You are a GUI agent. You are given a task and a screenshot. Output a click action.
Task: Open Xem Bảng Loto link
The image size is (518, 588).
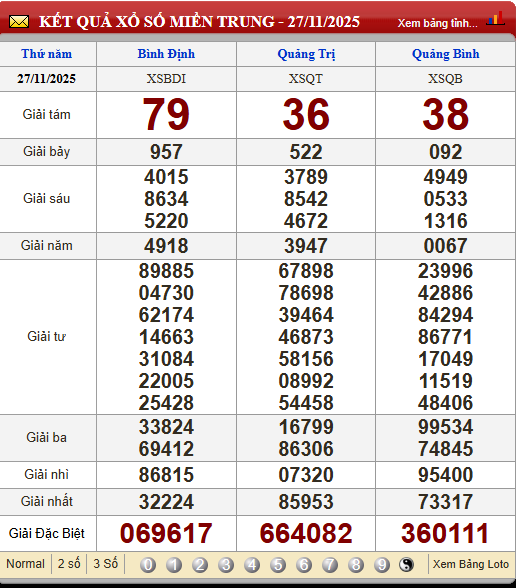tap(471, 564)
